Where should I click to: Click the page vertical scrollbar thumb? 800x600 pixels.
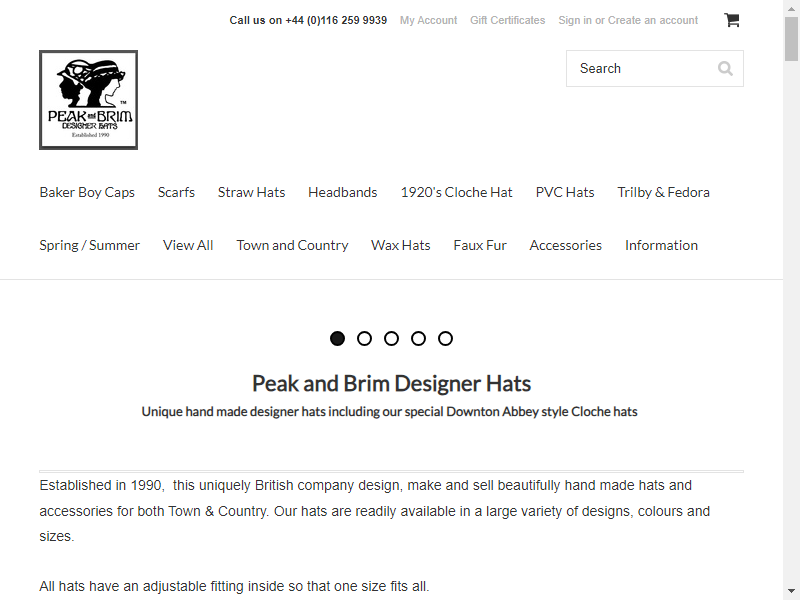791,39
